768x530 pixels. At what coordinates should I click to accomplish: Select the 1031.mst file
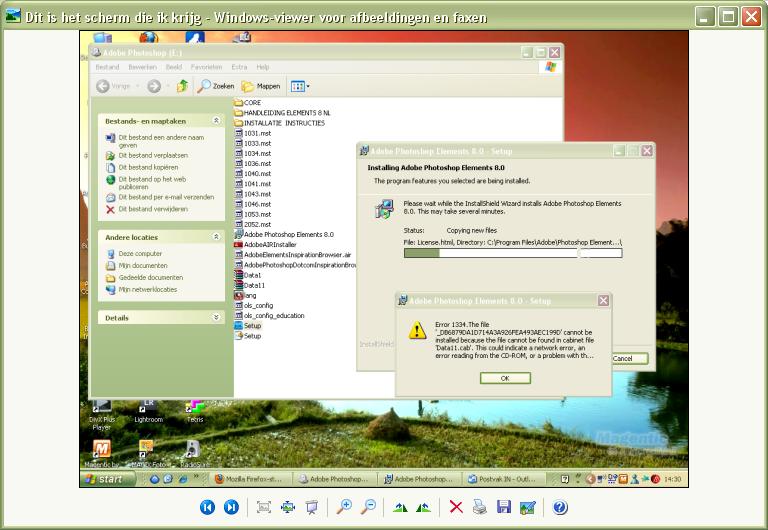(253, 133)
